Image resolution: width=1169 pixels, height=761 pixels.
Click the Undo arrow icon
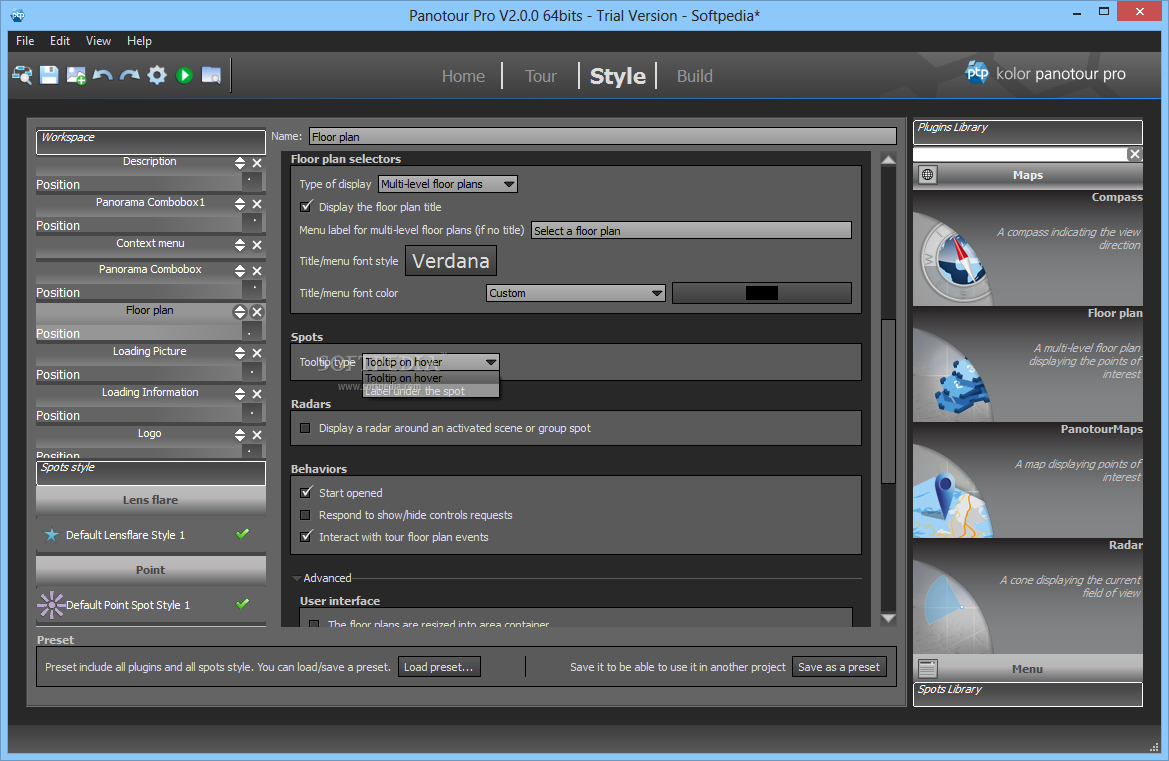click(x=103, y=75)
